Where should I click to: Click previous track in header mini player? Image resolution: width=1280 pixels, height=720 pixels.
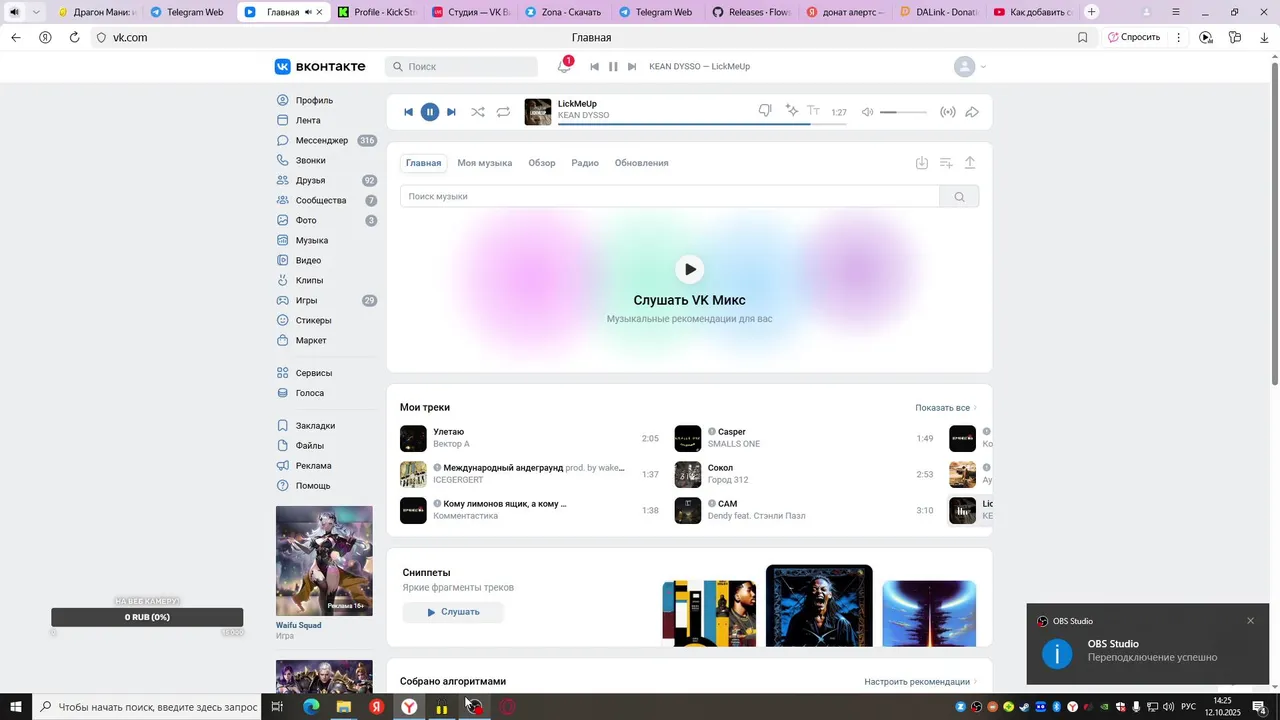(x=594, y=66)
